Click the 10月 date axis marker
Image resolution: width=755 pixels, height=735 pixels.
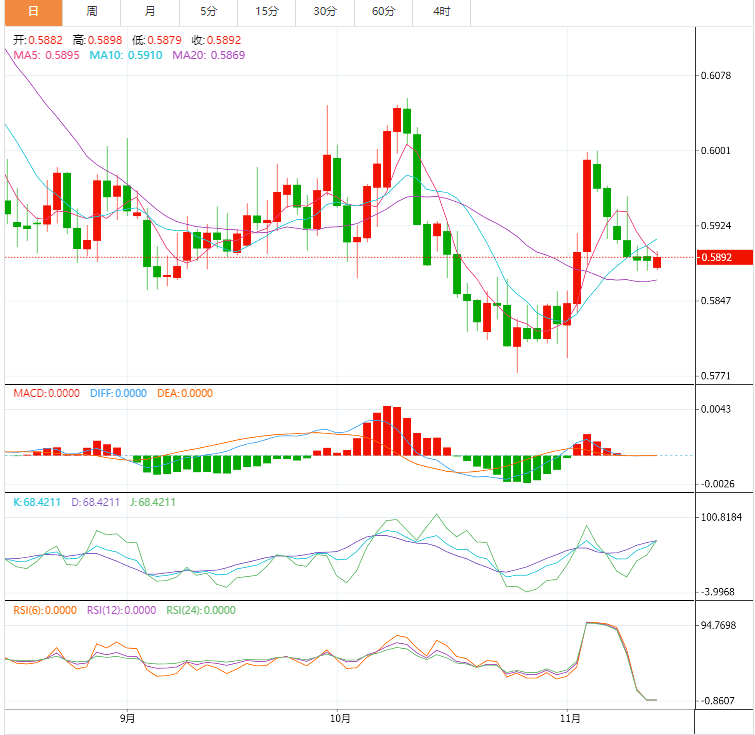[x=339, y=718]
